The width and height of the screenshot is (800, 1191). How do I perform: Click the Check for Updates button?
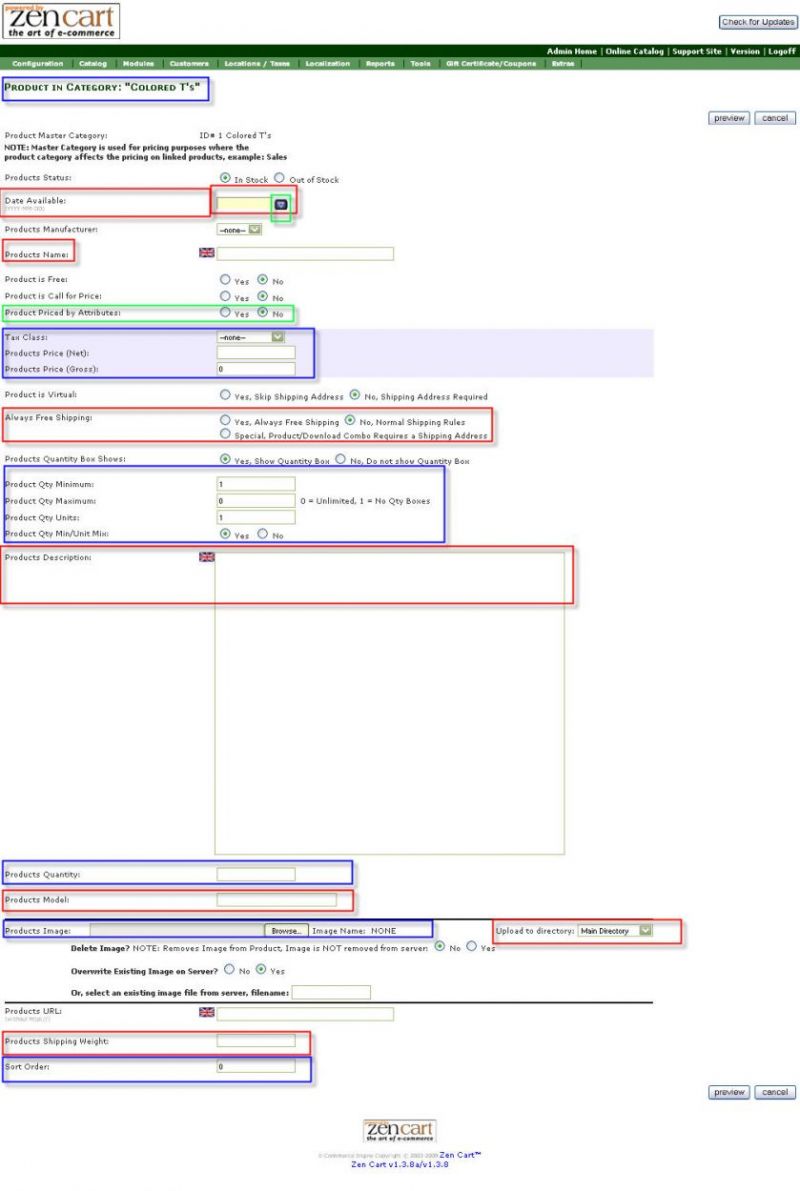pos(758,22)
